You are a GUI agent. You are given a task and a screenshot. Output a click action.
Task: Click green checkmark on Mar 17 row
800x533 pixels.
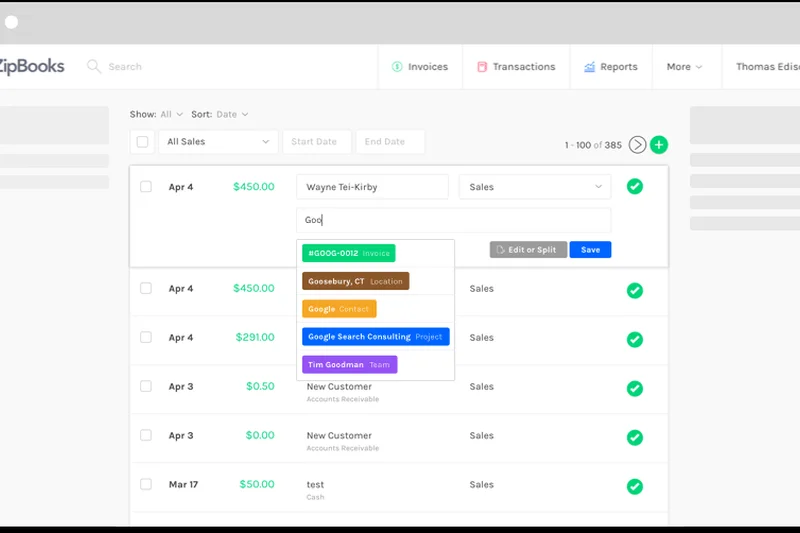coord(634,486)
